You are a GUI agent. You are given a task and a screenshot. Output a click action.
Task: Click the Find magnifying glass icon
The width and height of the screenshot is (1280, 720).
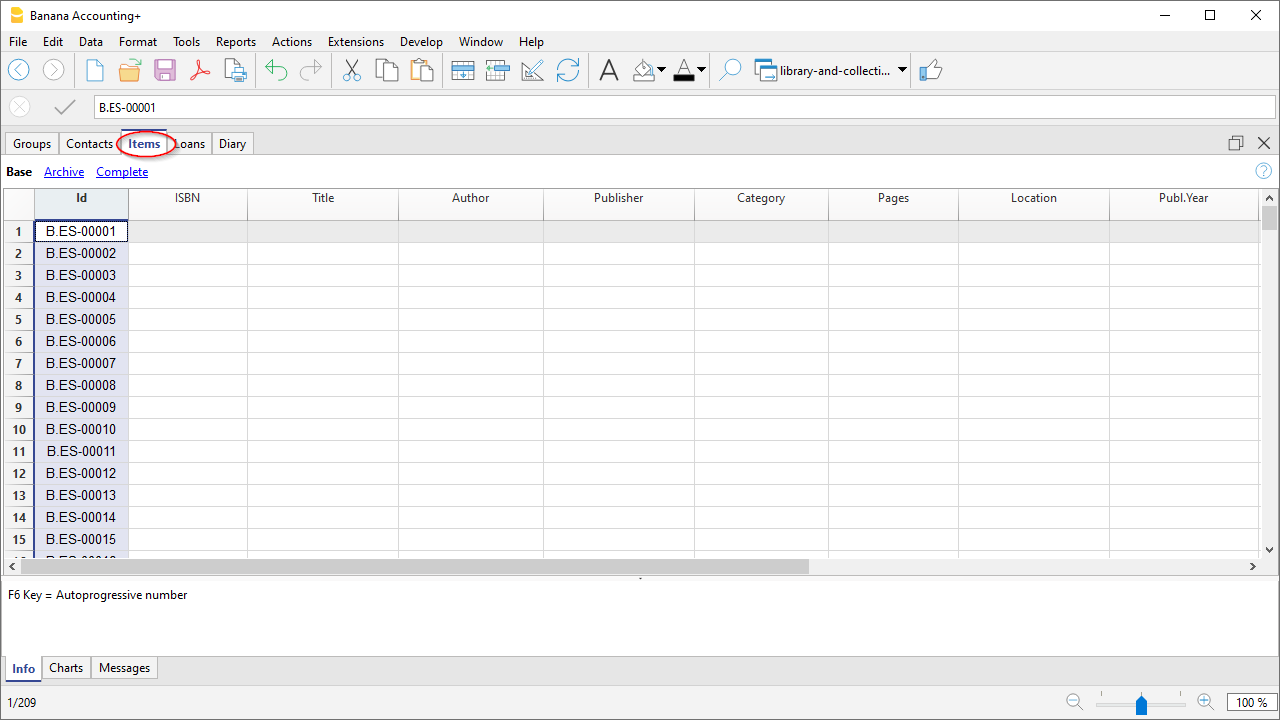click(x=731, y=70)
